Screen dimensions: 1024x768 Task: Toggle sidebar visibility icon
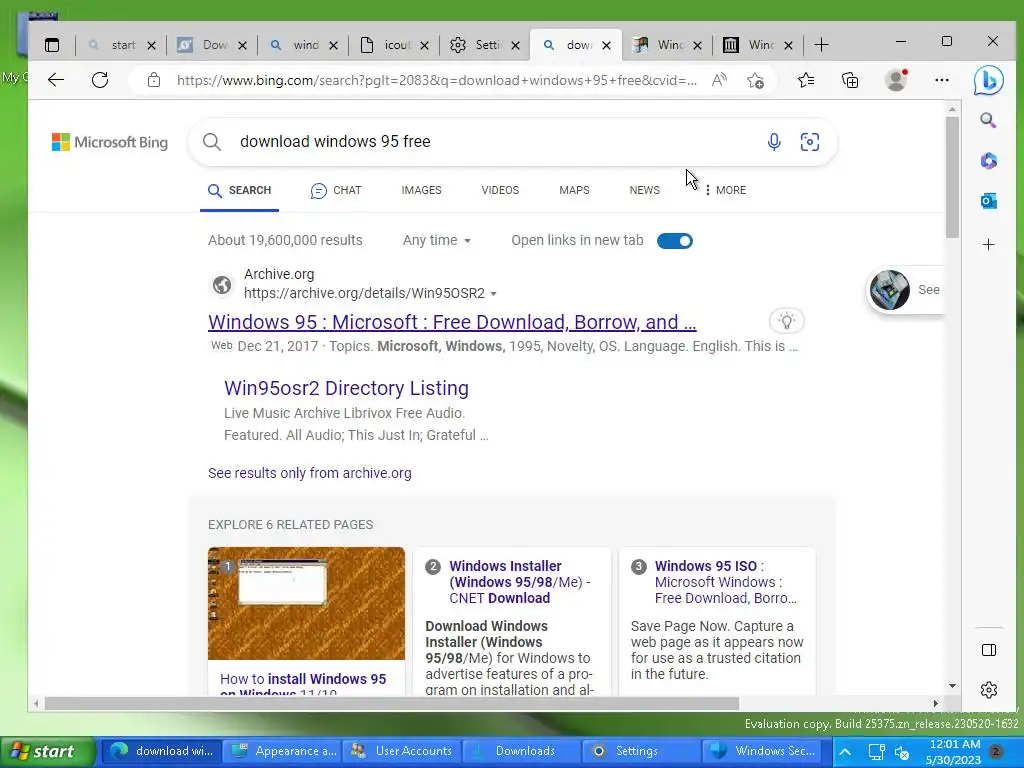click(989, 650)
